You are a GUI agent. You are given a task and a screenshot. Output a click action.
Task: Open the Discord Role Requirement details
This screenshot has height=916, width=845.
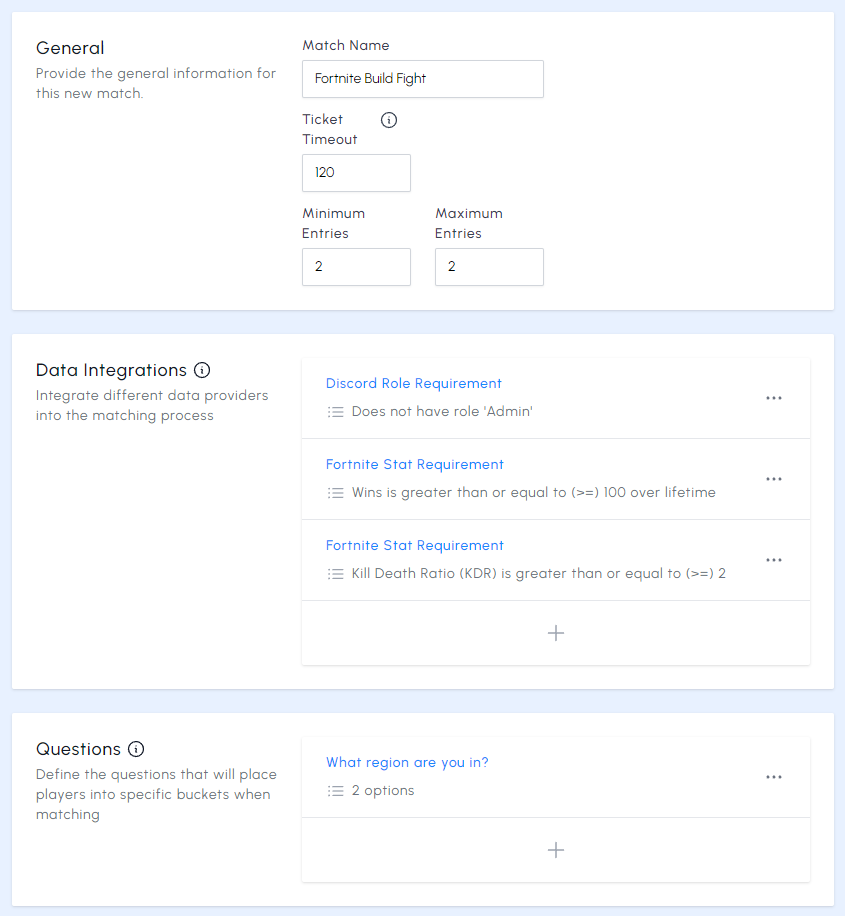point(413,383)
